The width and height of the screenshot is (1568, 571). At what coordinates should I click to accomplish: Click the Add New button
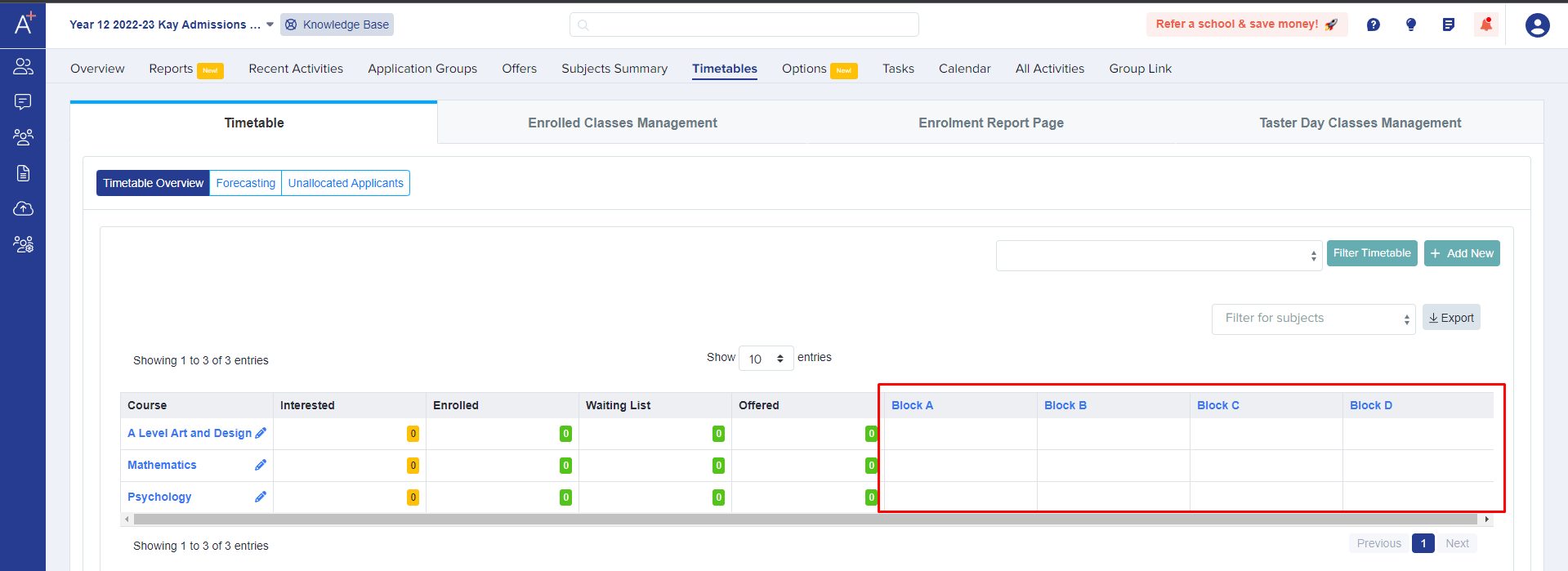(x=1462, y=253)
